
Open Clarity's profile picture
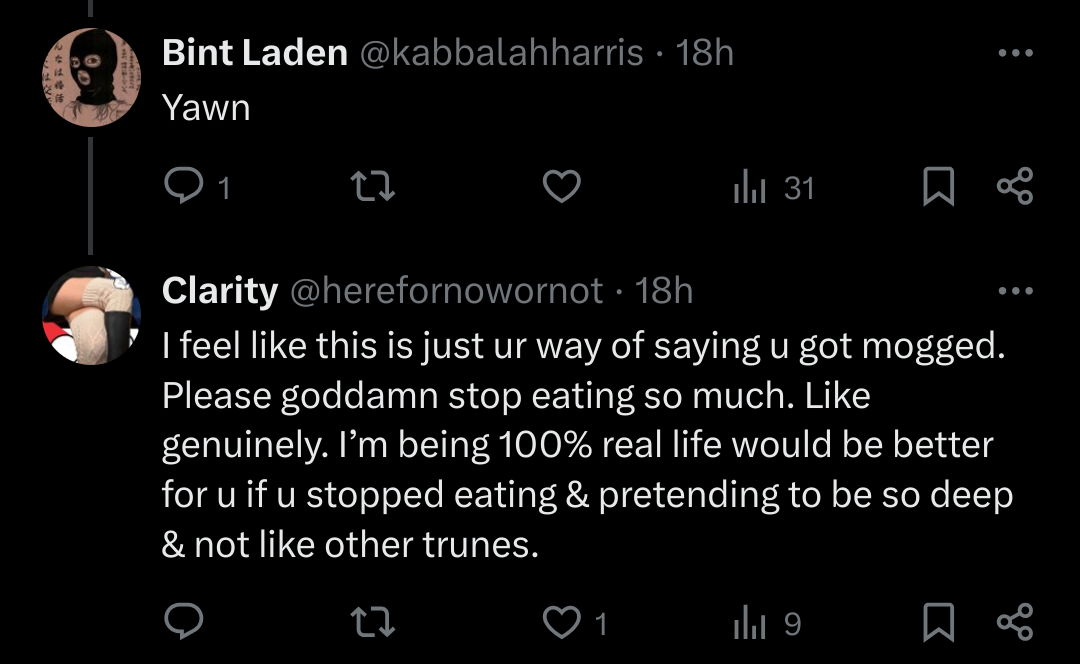(x=91, y=315)
